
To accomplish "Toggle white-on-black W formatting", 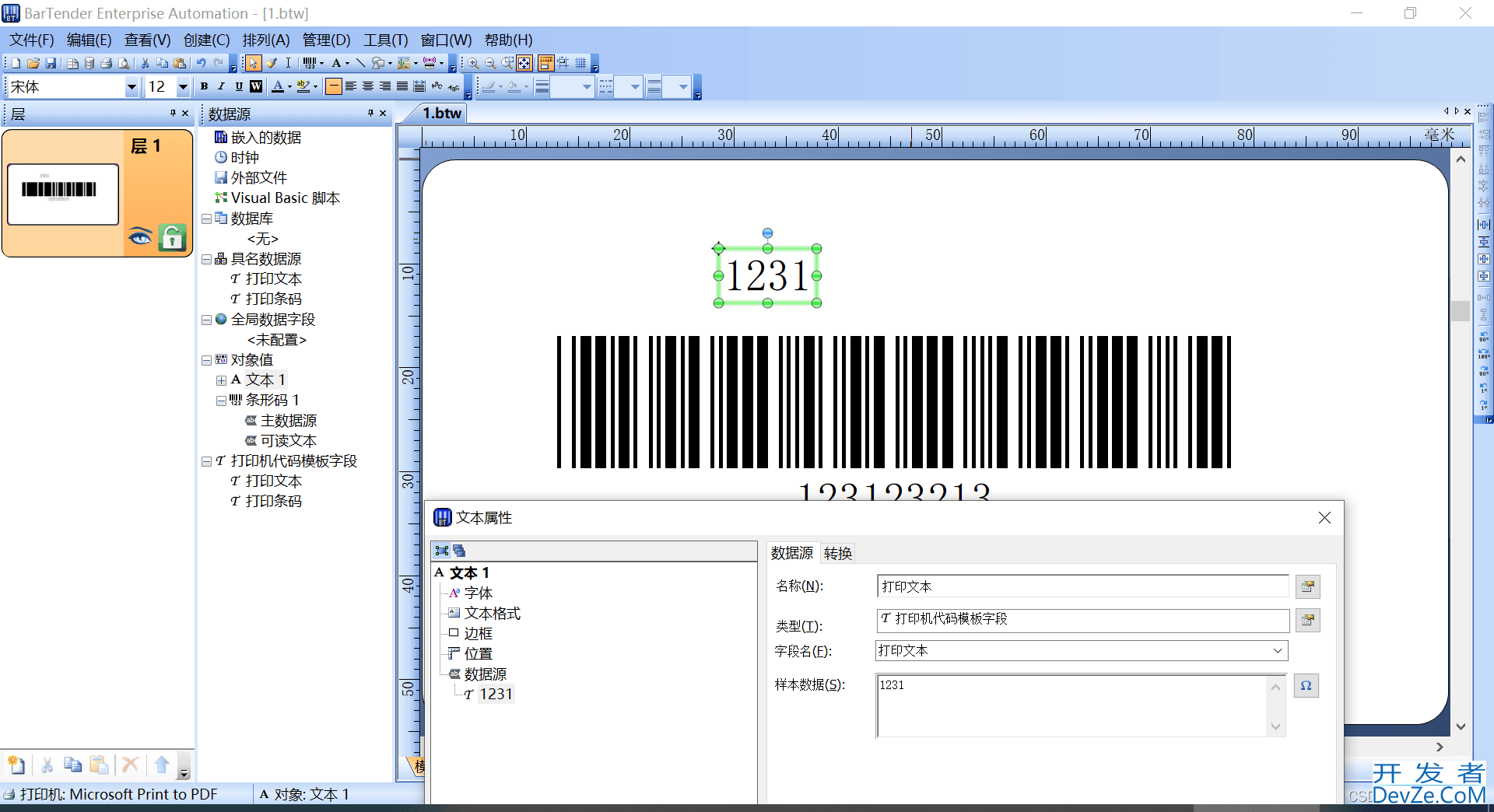I will pyautogui.click(x=256, y=86).
